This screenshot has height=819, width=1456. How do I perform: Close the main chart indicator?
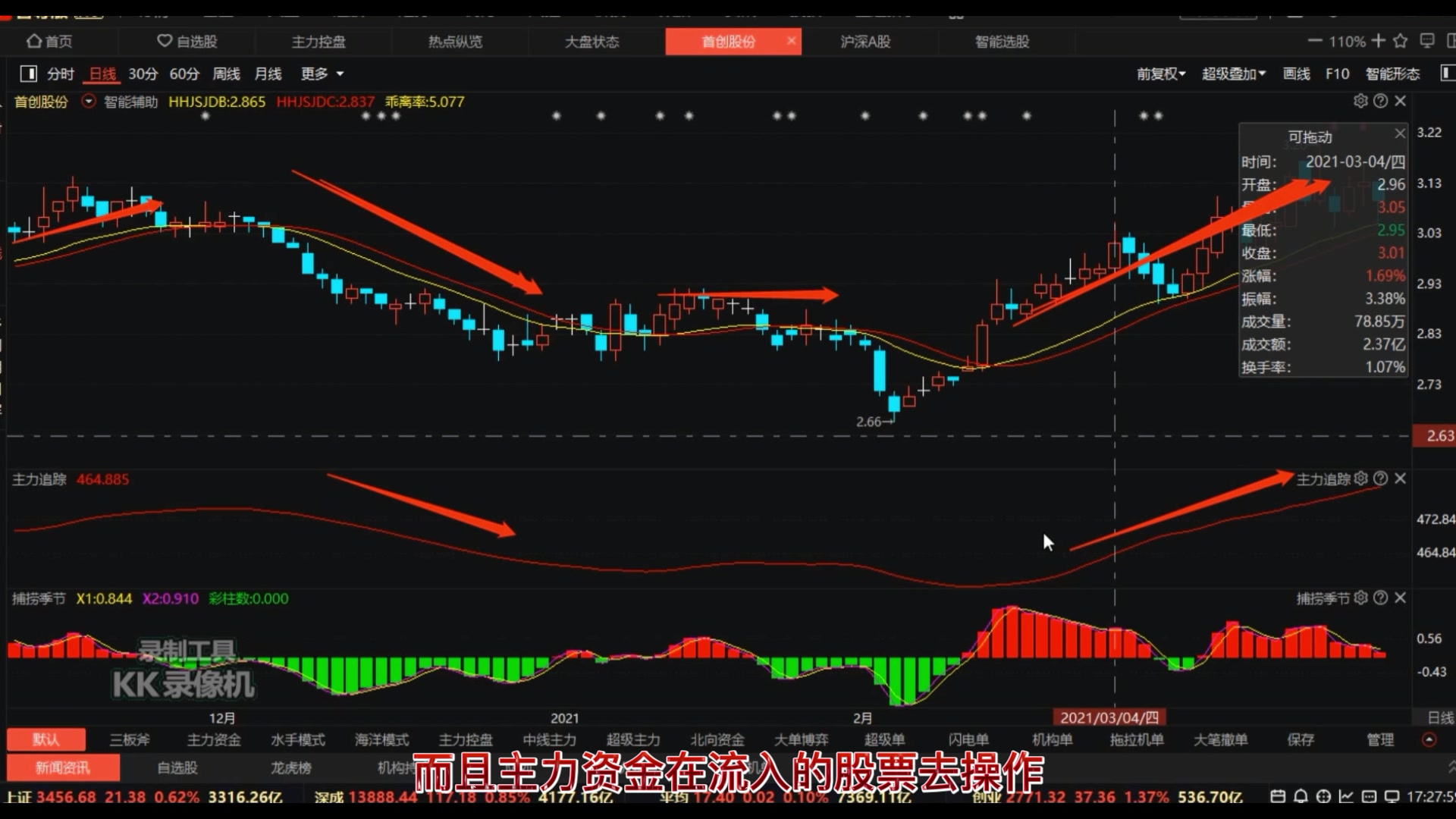[x=1401, y=101]
